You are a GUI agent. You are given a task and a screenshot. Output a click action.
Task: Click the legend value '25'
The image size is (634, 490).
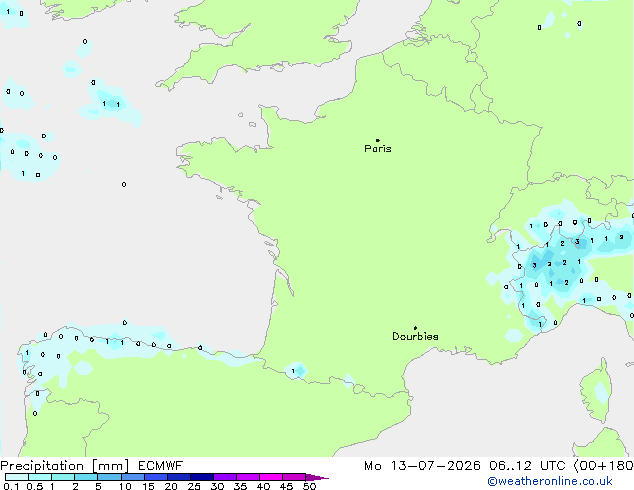pyautogui.click(x=194, y=486)
